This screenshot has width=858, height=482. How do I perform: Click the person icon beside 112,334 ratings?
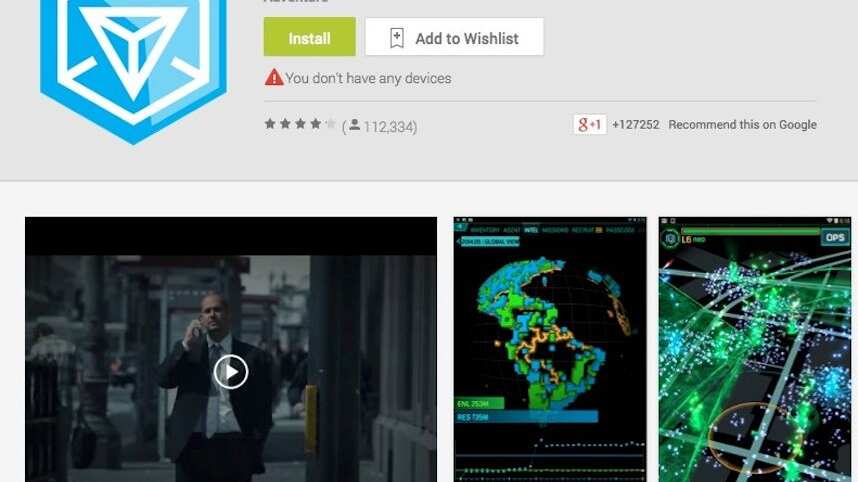(354, 126)
